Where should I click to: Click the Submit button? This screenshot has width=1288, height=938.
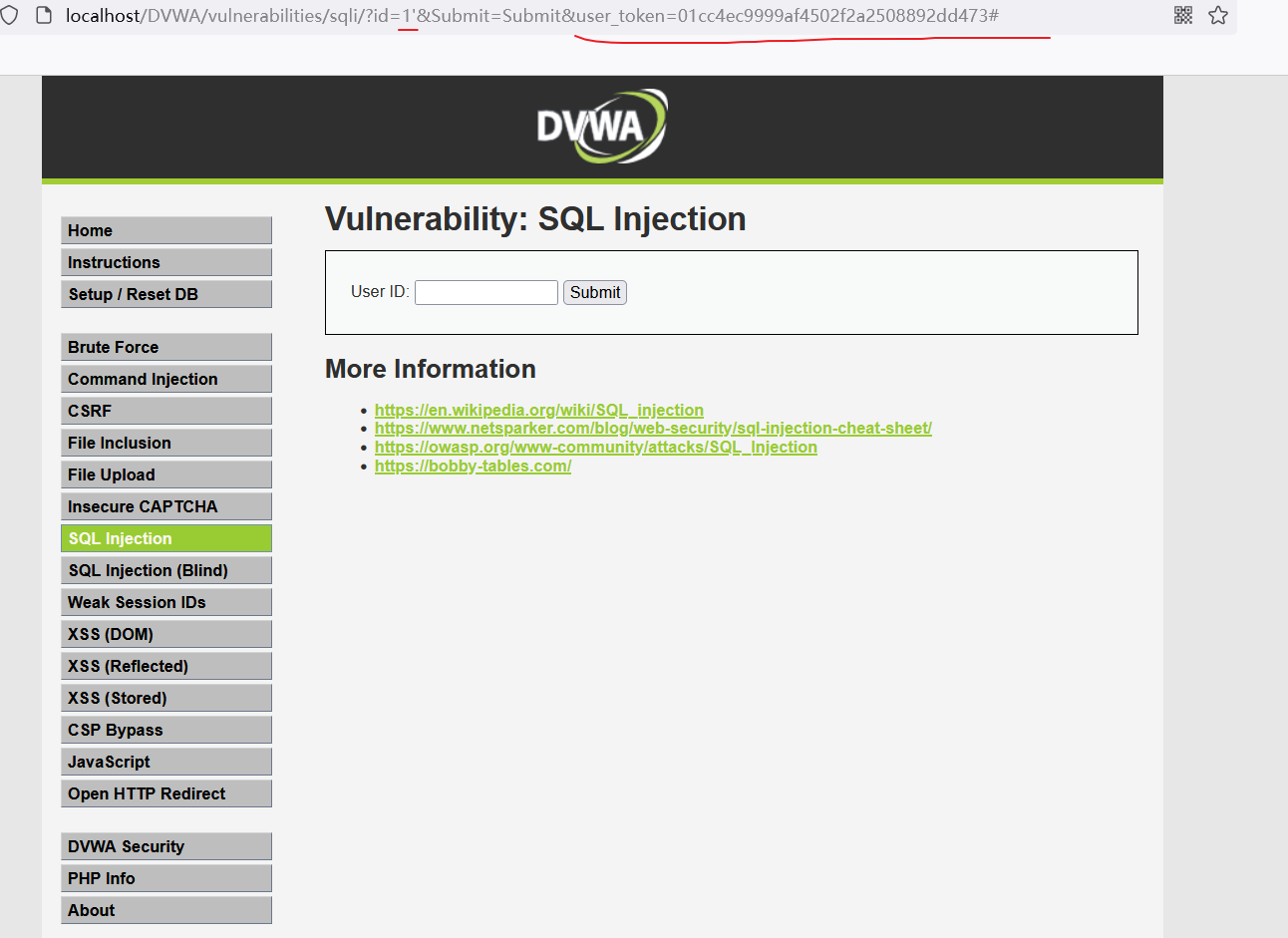(595, 292)
